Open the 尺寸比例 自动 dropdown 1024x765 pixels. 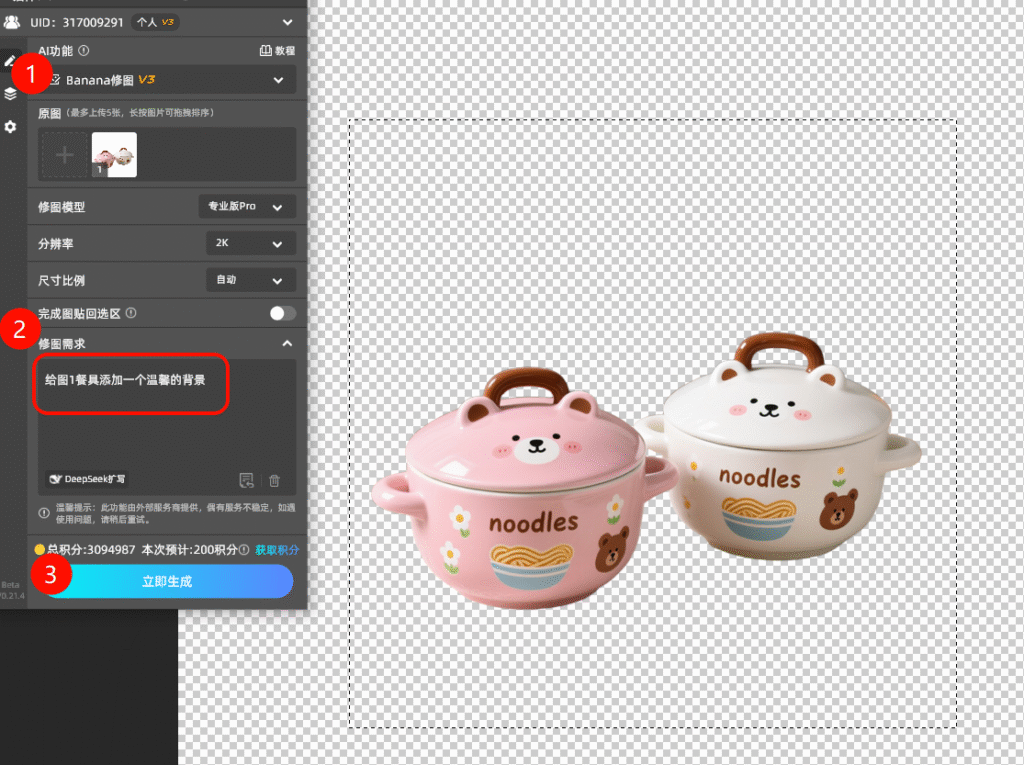click(x=250, y=280)
